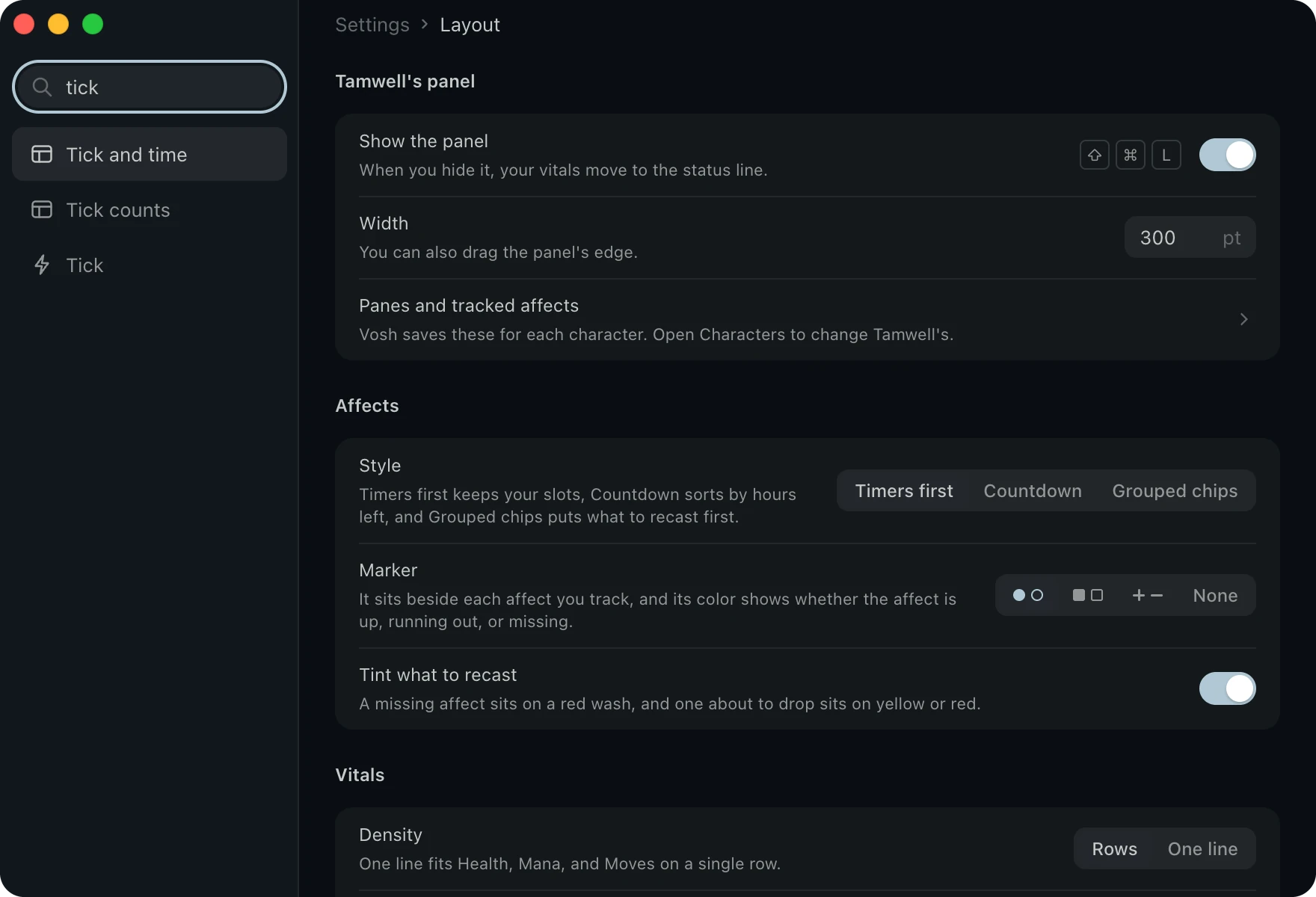Click the red close window button
1316x897 pixels.
(x=24, y=24)
